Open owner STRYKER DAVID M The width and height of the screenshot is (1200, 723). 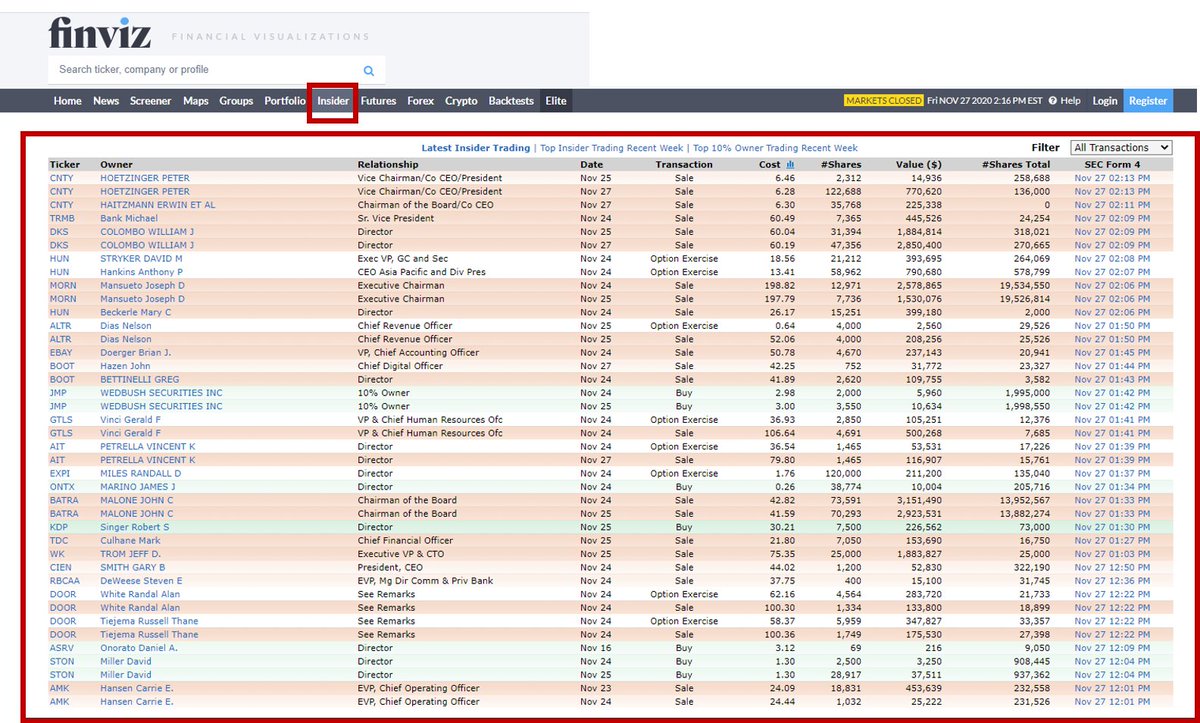tap(139, 259)
